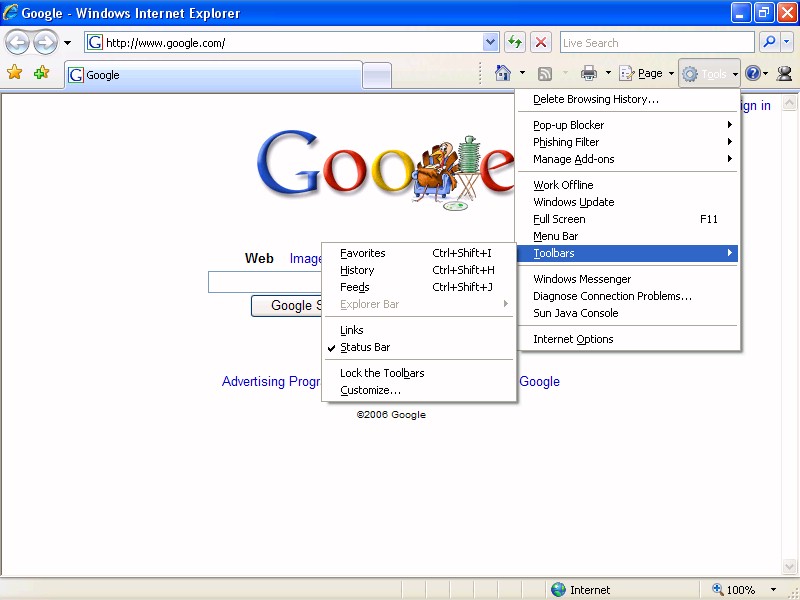Open the Help question-mark menu
This screenshot has width=800, height=600.
[756, 73]
